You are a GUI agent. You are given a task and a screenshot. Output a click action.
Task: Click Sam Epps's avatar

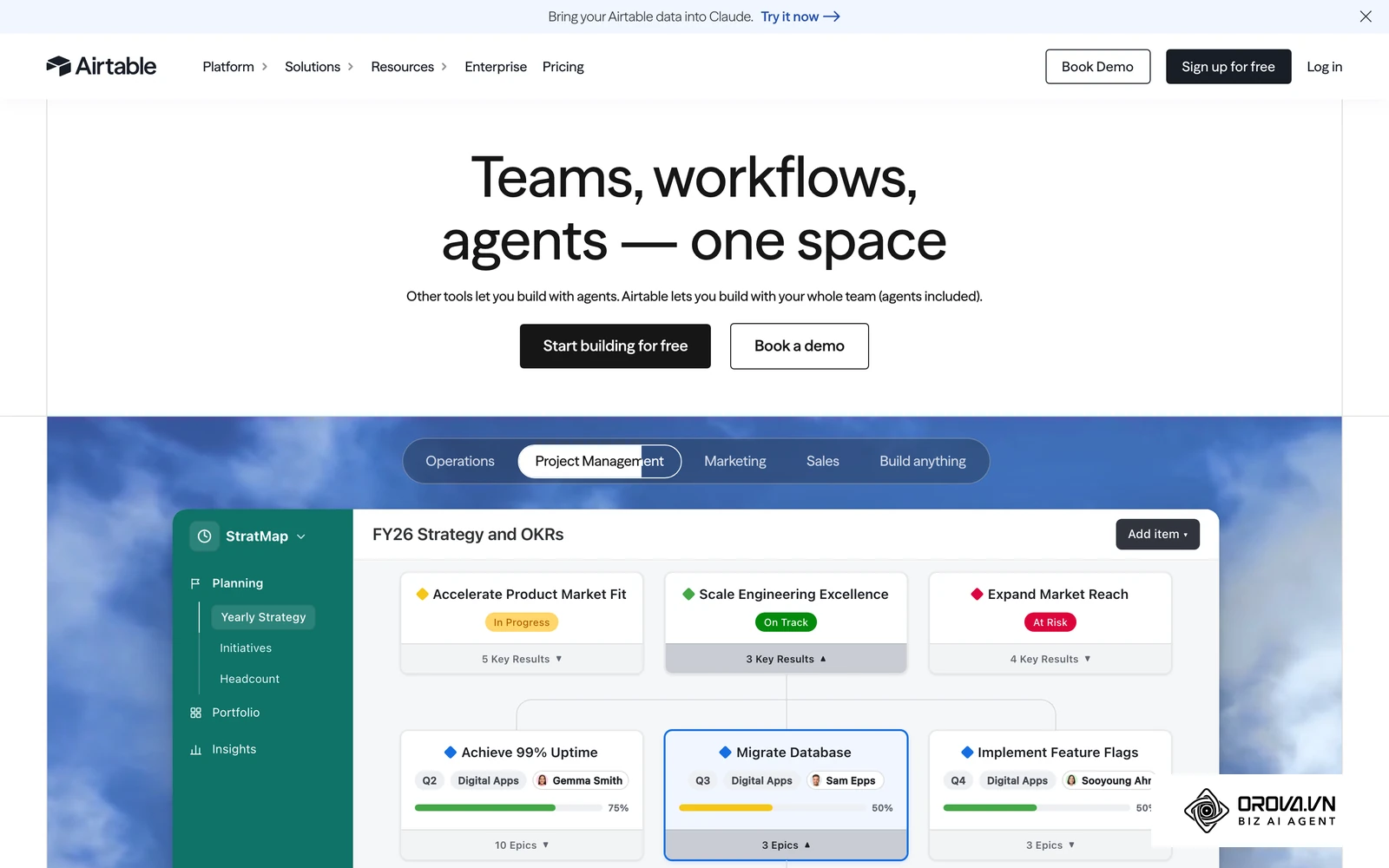pyautogui.click(x=816, y=780)
